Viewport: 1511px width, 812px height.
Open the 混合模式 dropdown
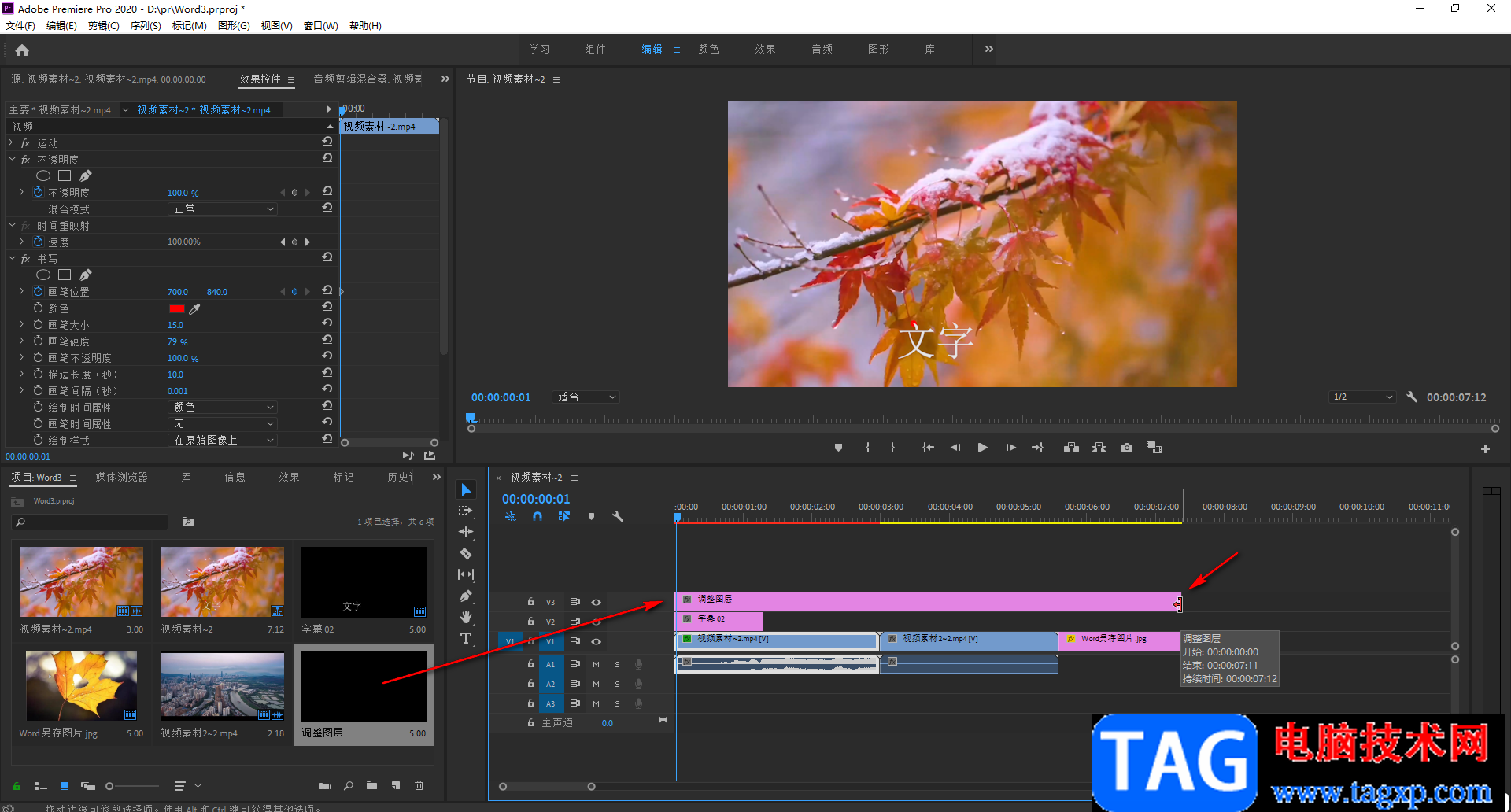[223, 209]
